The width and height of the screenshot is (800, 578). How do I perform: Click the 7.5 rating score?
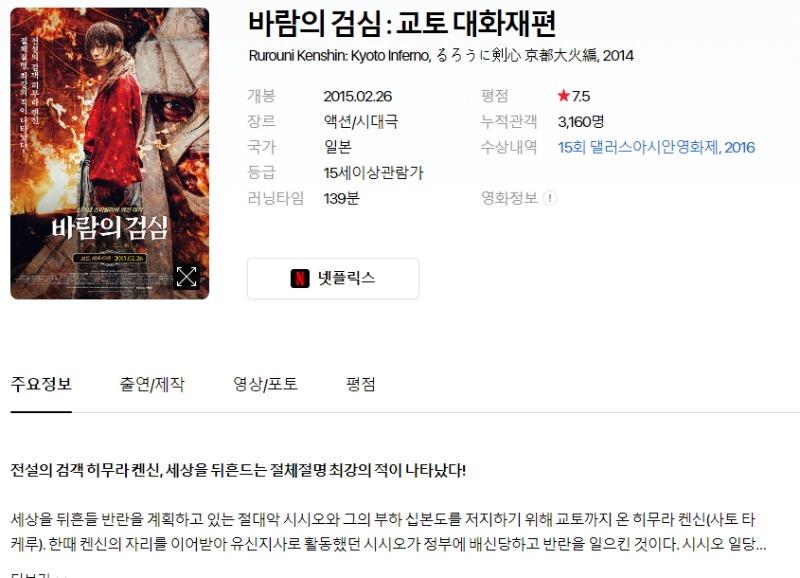tap(581, 96)
